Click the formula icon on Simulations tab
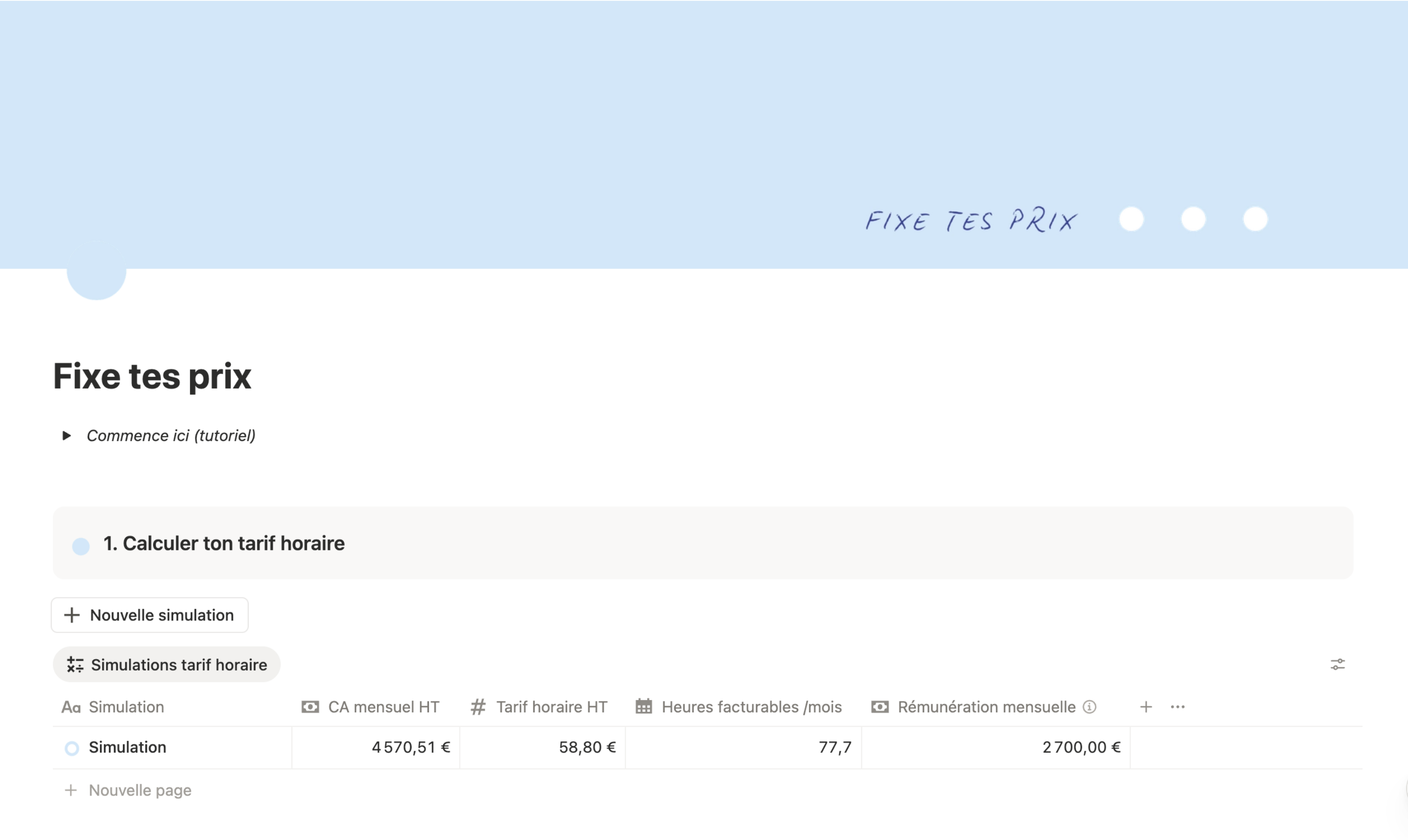Screen dimensions: 1408x840 point(75,664)
